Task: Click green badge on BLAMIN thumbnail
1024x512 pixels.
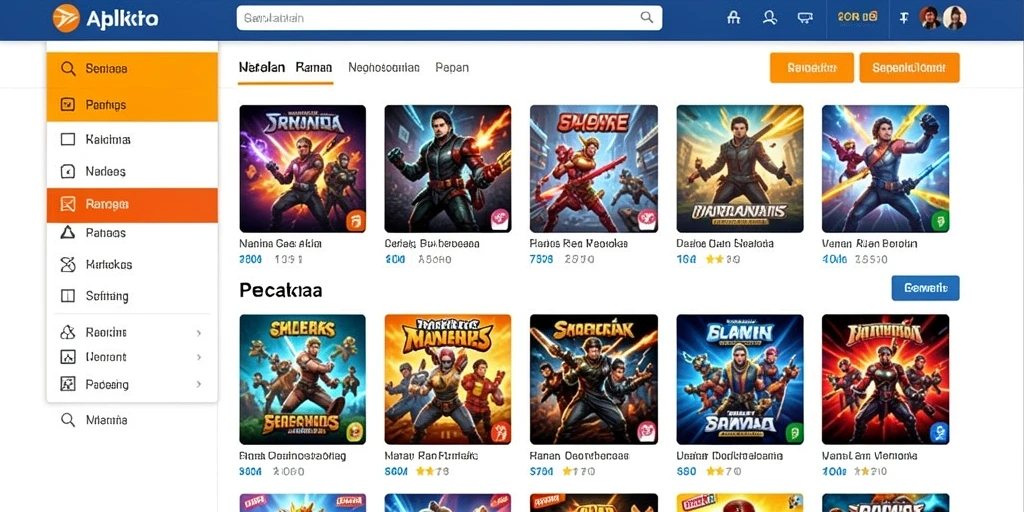Action: click(792, 431)
